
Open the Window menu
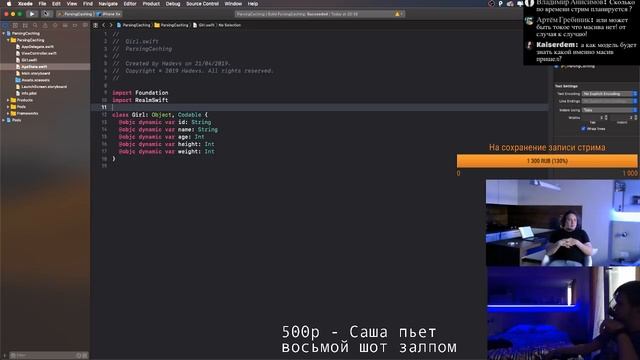(x=233, y=4)
